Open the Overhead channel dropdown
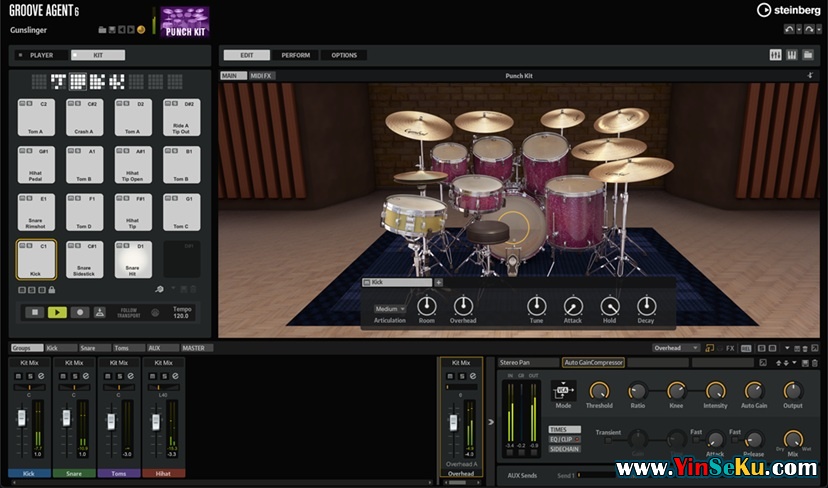This screenshot has width=828, height=488. [675, 348]
